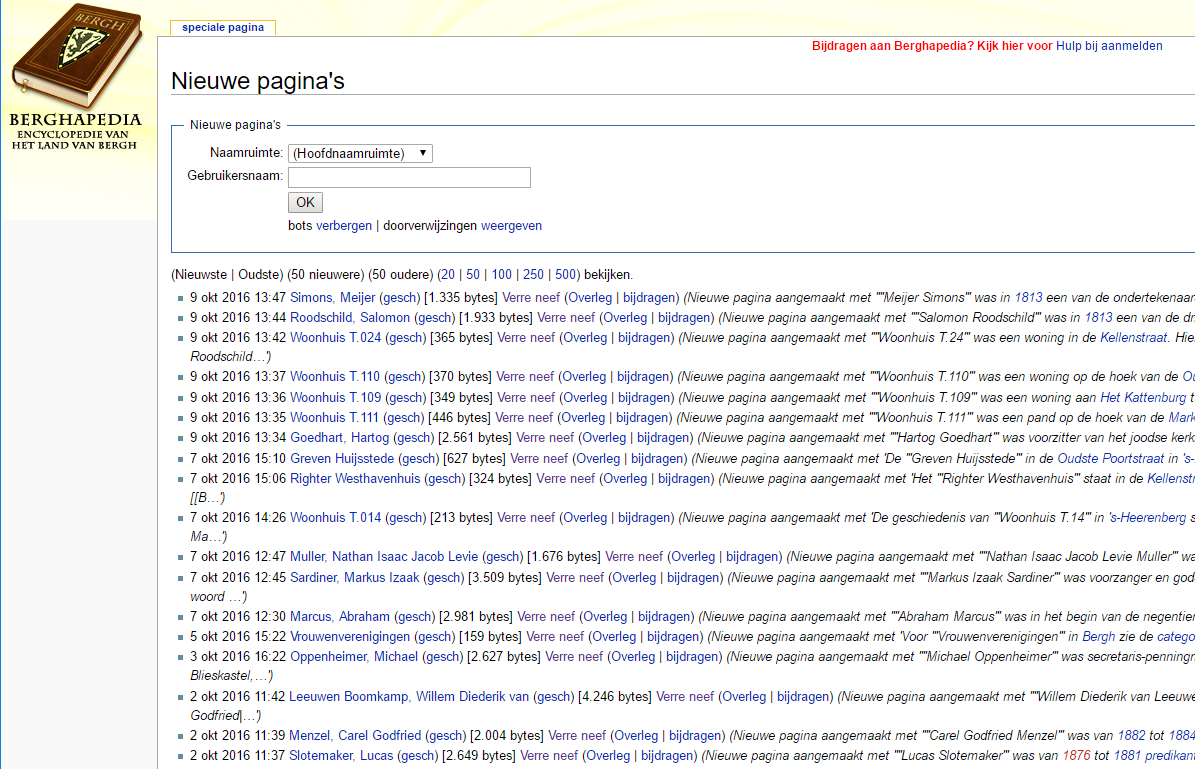Open the 'Woonhuis T.014' page
This screenshot has height=769, width=1195.
click(x=335, y=517)
